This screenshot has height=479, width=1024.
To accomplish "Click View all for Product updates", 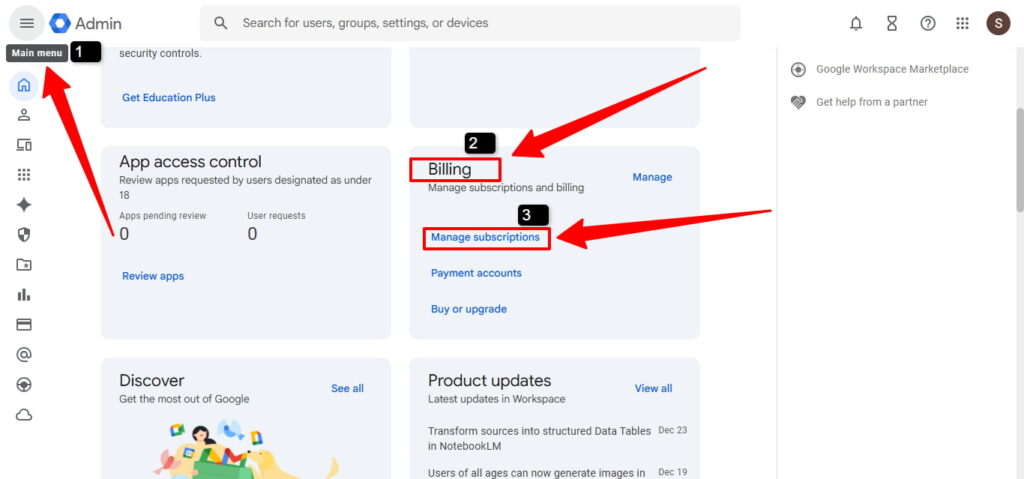I will [653, 388].
